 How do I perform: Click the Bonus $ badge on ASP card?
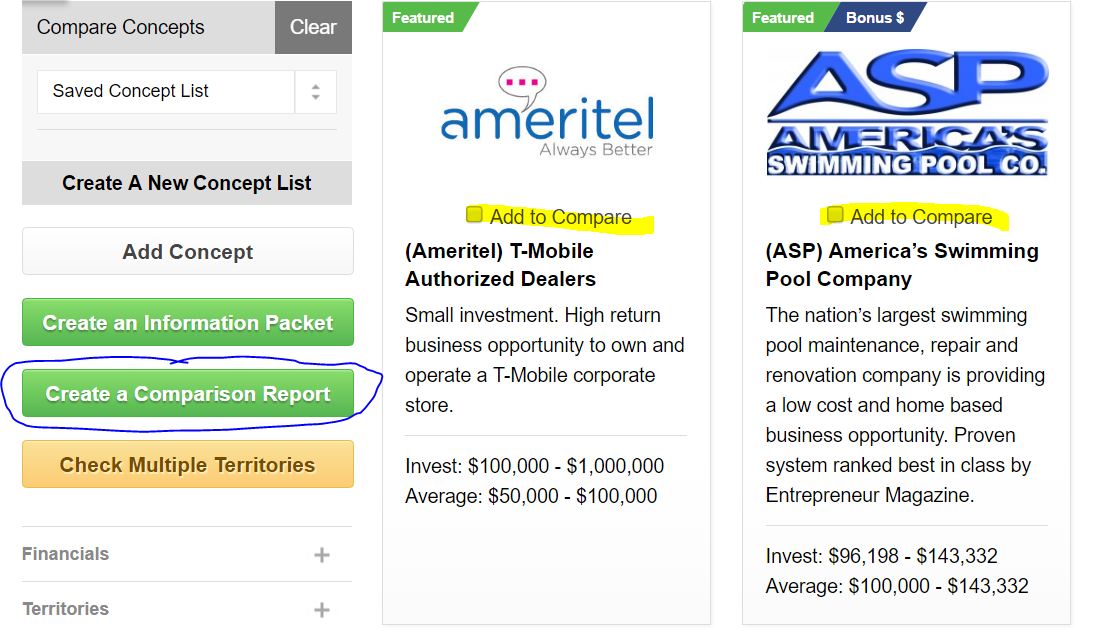point(876,18)
